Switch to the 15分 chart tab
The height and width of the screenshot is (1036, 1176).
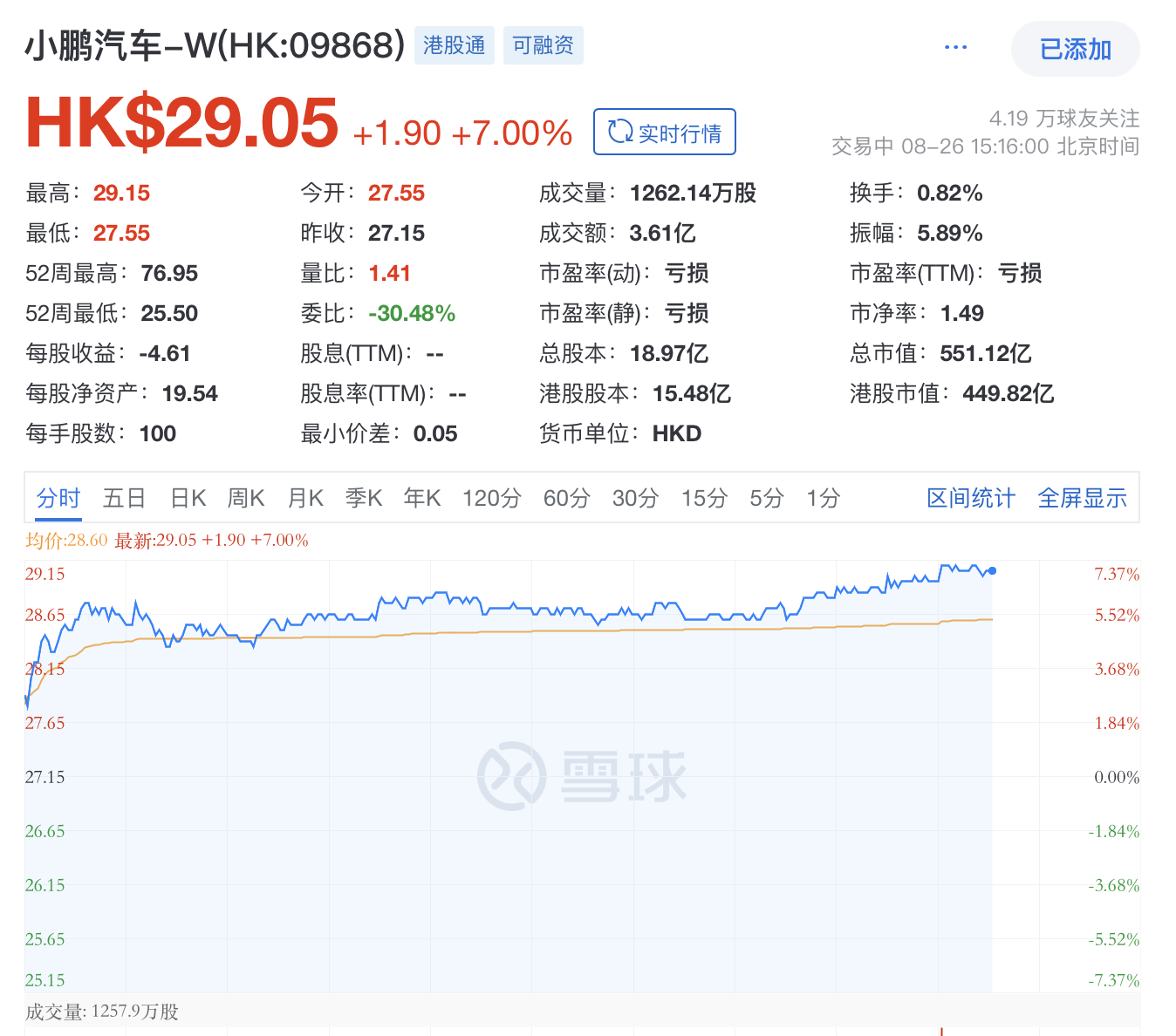click(704, 498)
